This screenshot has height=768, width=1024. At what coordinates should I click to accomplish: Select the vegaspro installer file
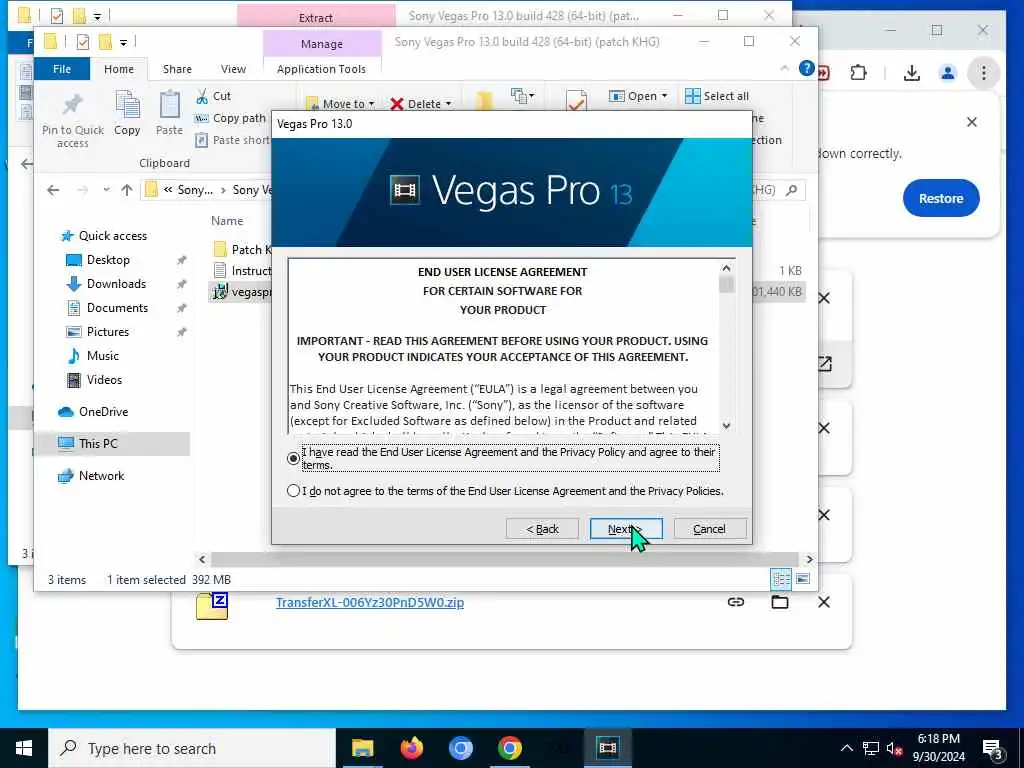coord(242,292)
